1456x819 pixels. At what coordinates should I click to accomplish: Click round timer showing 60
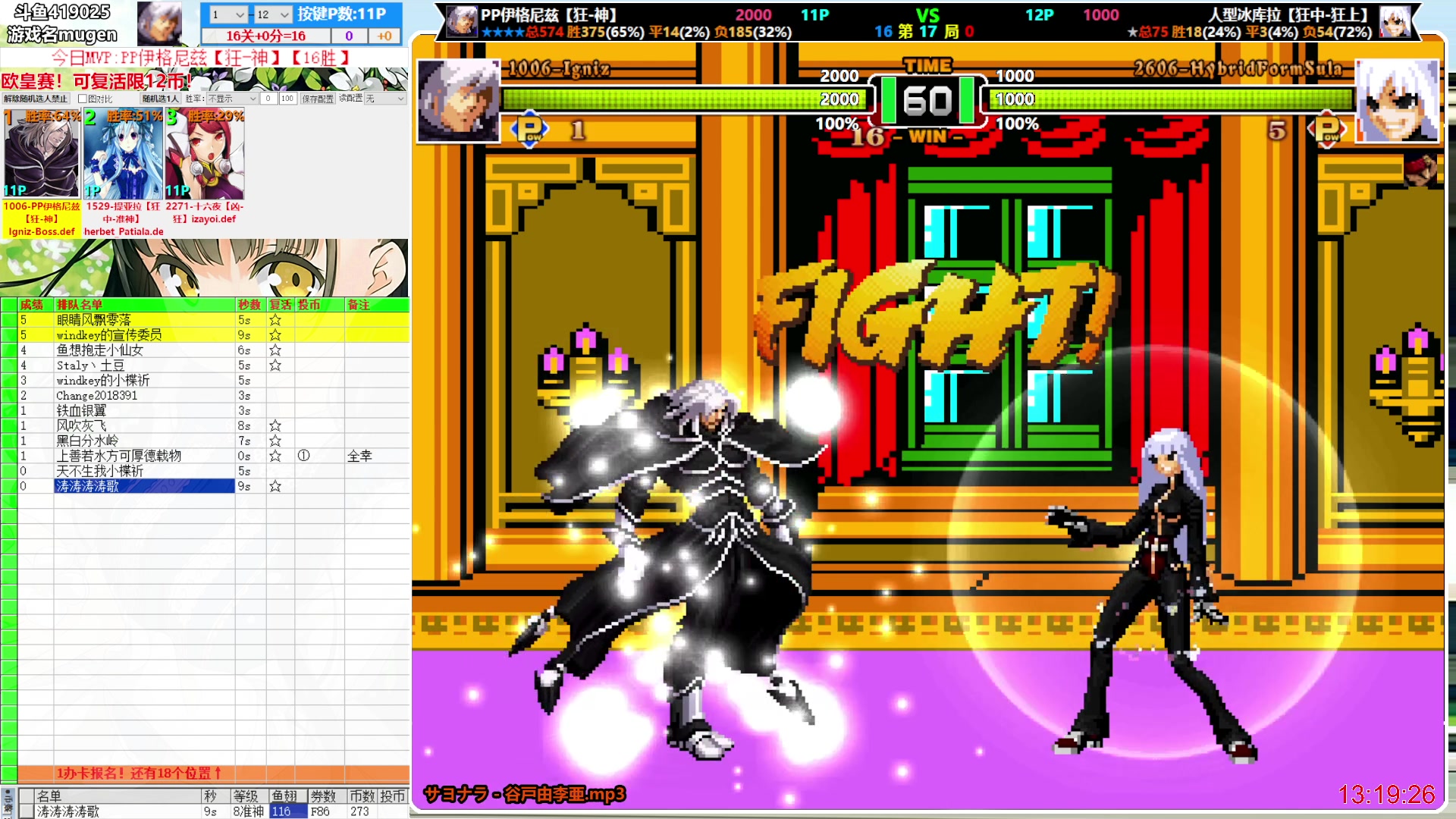pos(927,100)
